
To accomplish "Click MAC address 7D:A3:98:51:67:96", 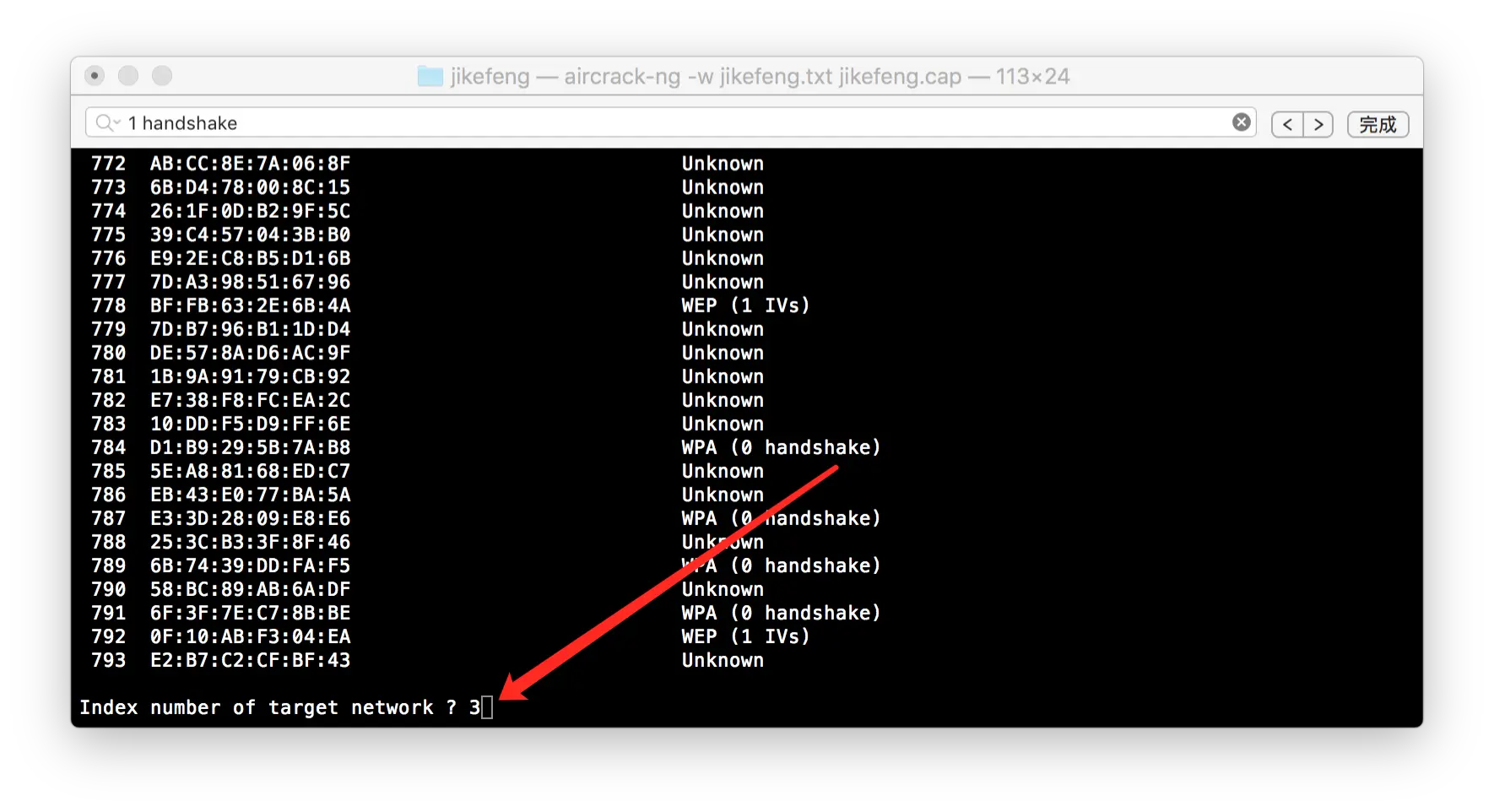I will (250, 282).
